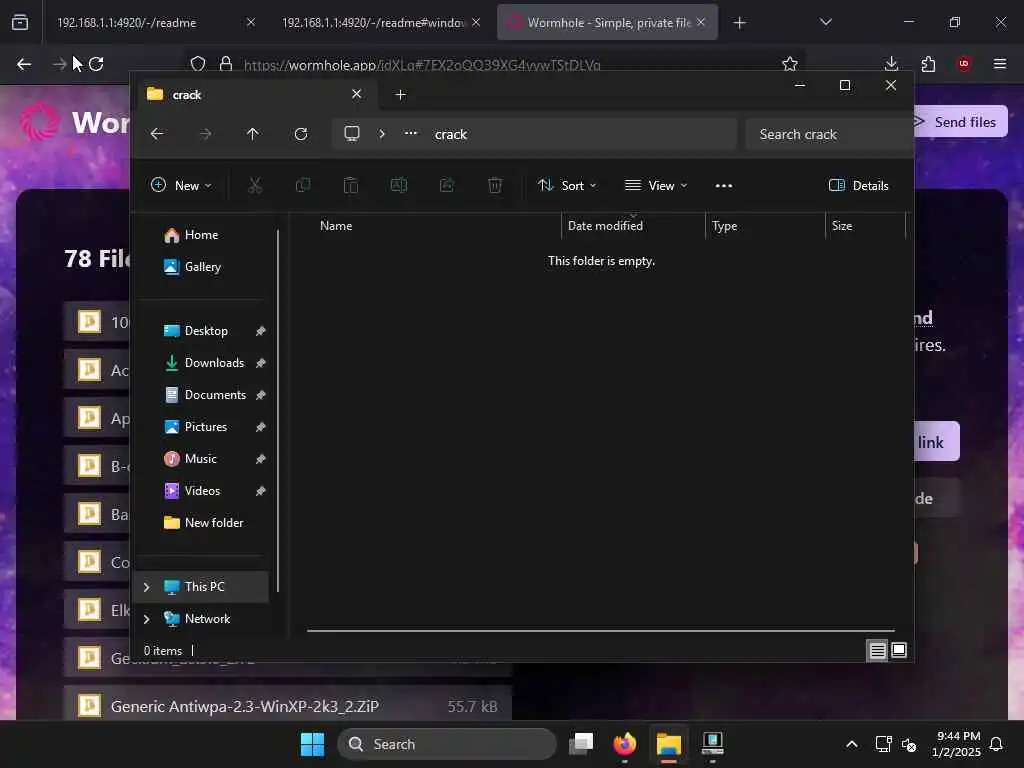
Task: Open the Firefox tab manager icon
Action: pos(20,22)
